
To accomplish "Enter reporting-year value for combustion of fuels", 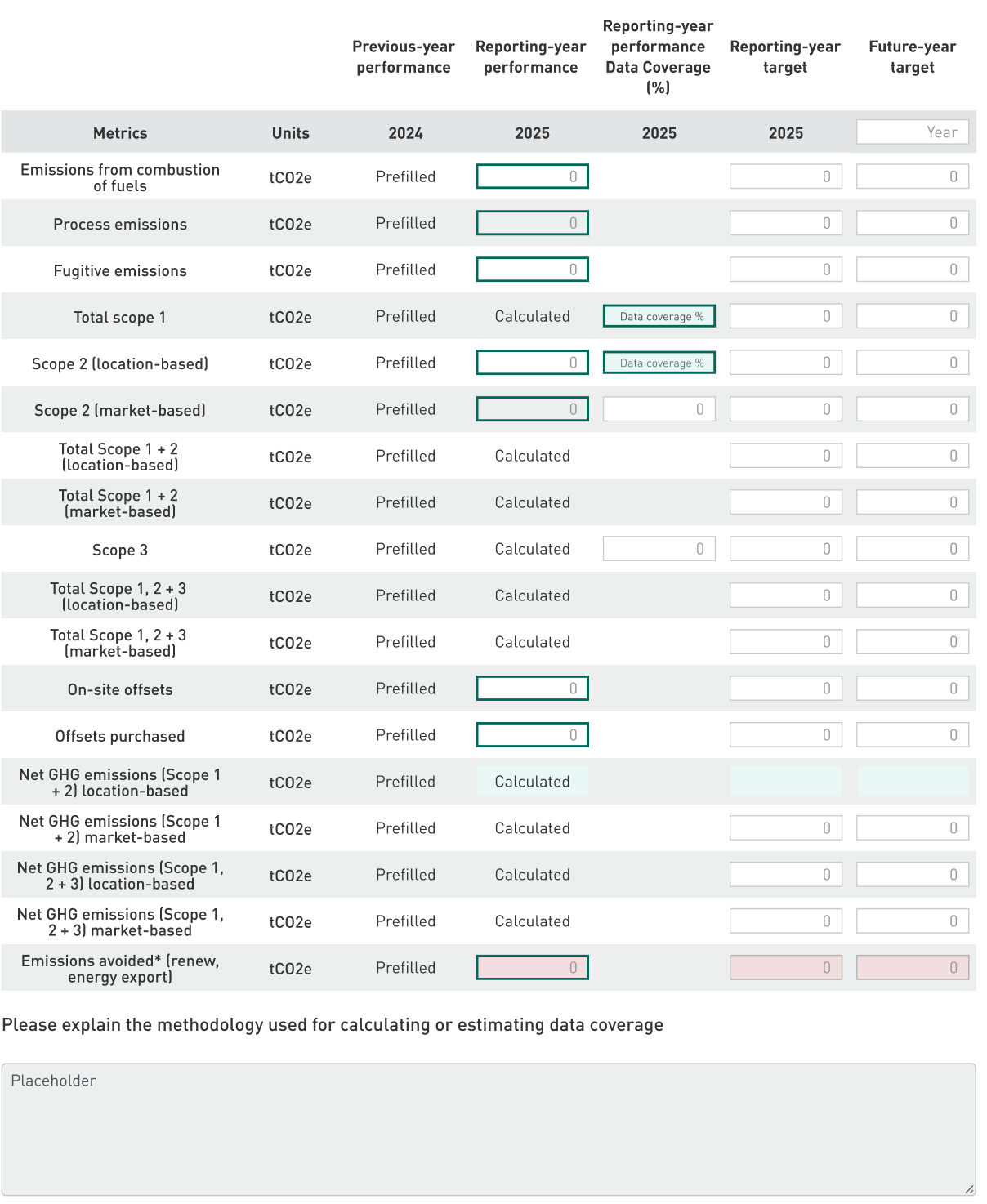I will pyautogui.click(x=532, y=176).
